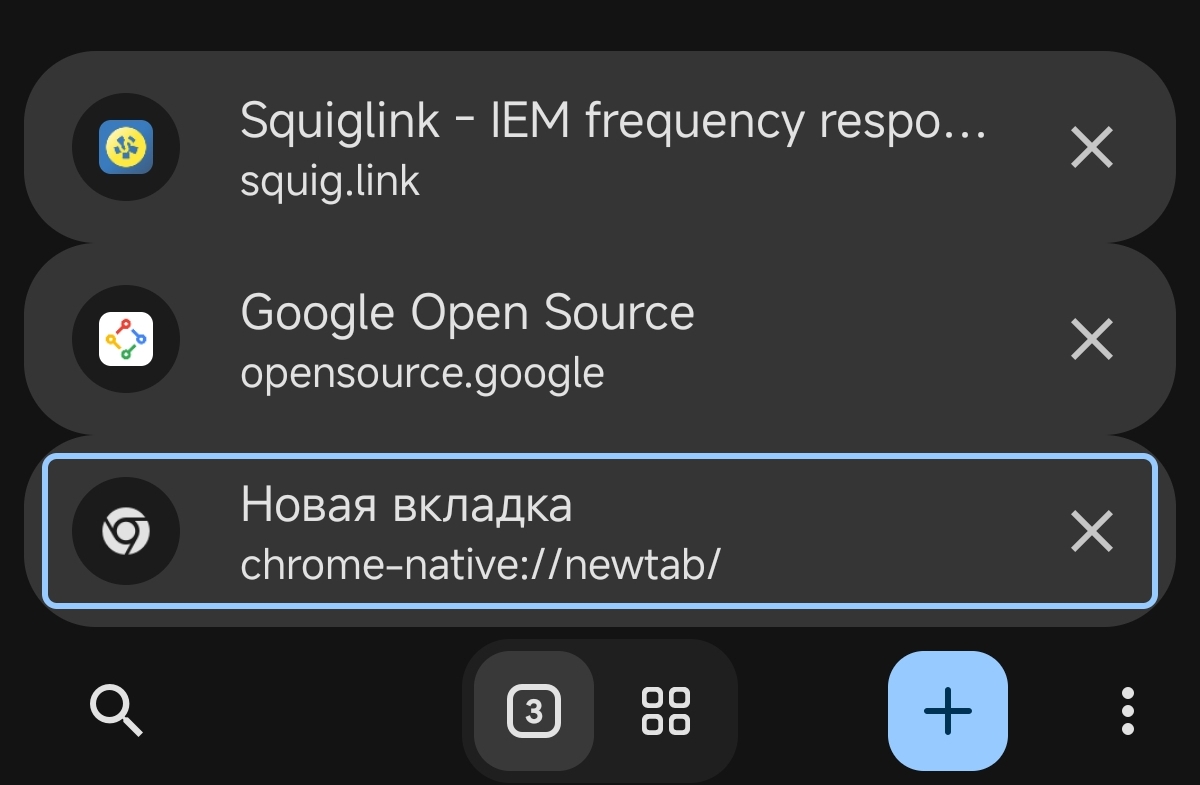Close the Новая вкладка tab
Viewport: 1200px width, 785px height.
click(1091, 531)
